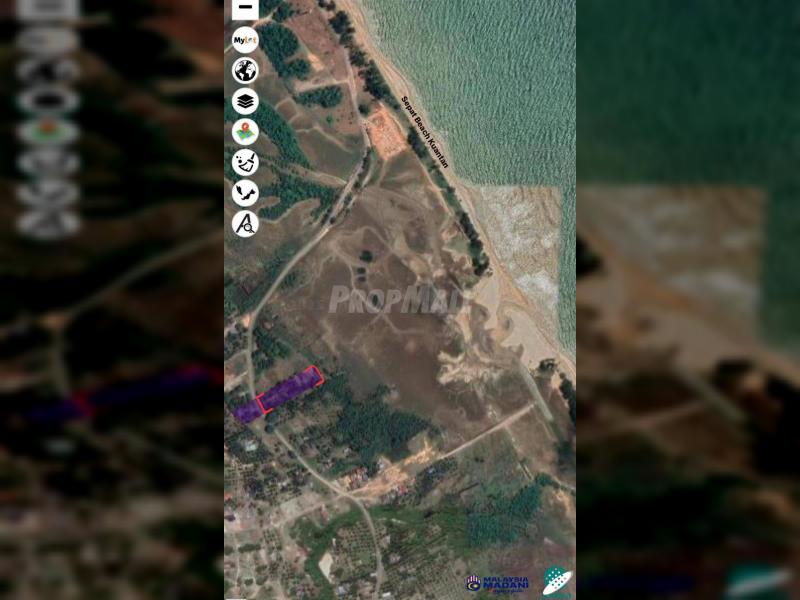Click dense tree cluster right of highlighted lot
This screenshot has width=800, height=600.
coord(380,425)
